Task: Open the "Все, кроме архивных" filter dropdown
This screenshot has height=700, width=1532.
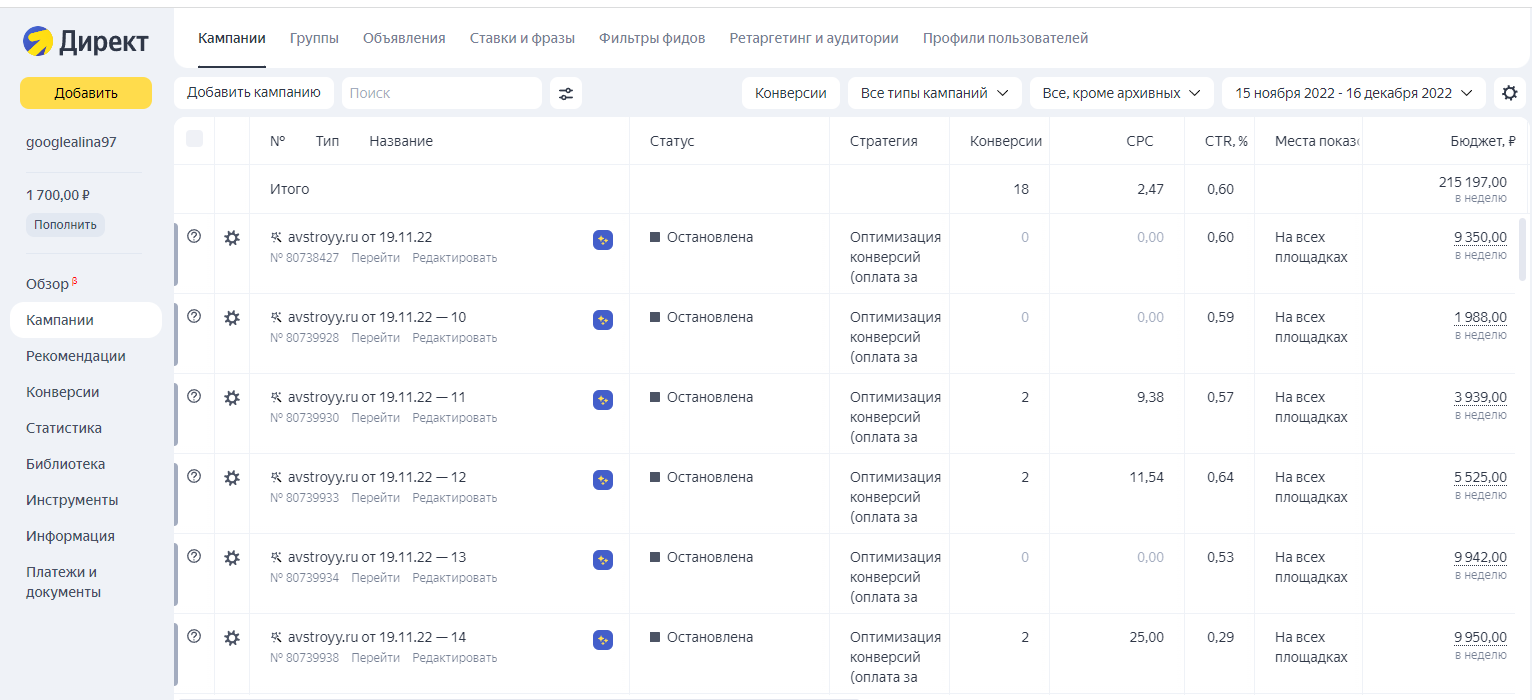Action: point(1121,93)
